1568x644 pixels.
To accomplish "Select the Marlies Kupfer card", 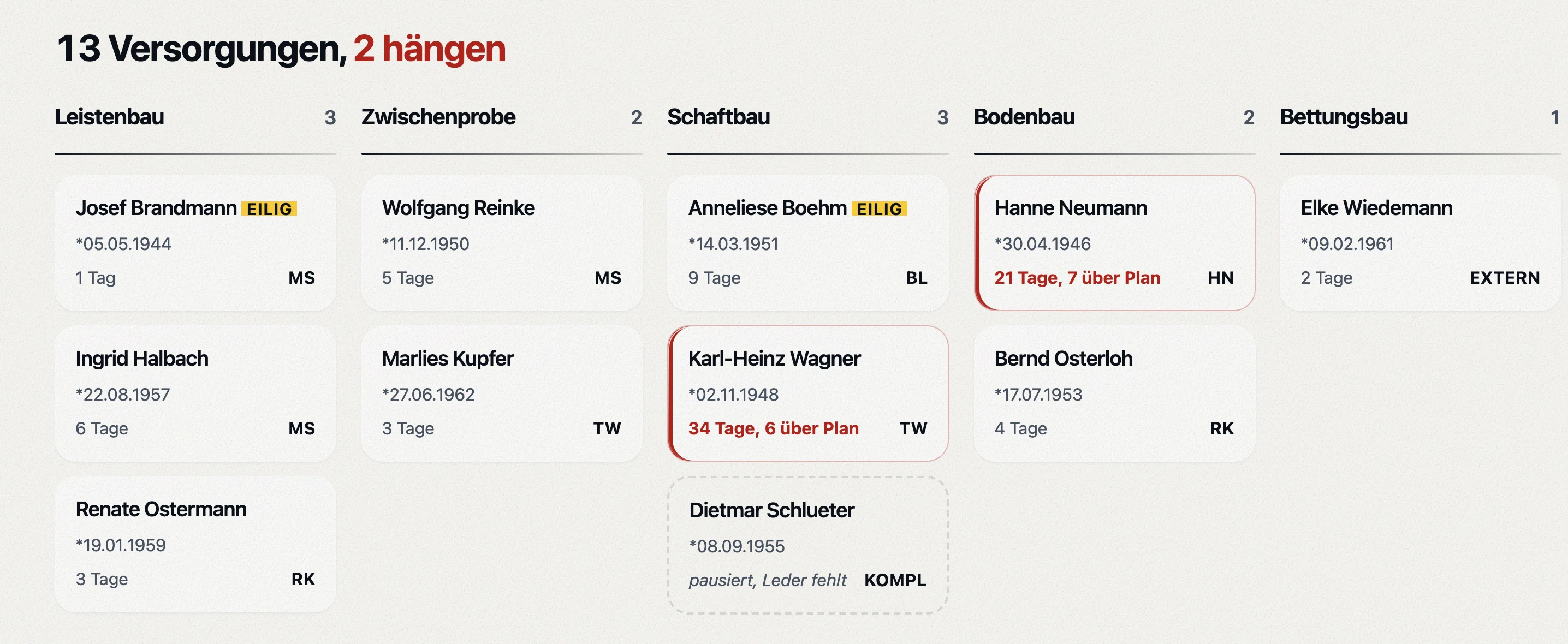I will point(502,393).
